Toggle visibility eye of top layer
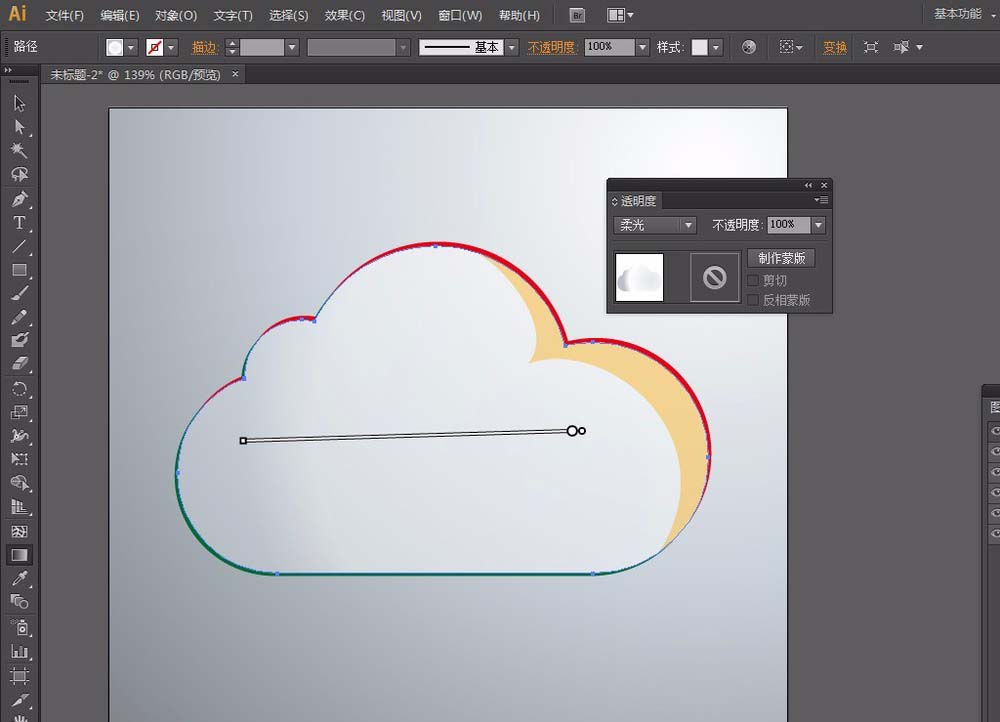1000x722 pixels. tap(994, 431)
